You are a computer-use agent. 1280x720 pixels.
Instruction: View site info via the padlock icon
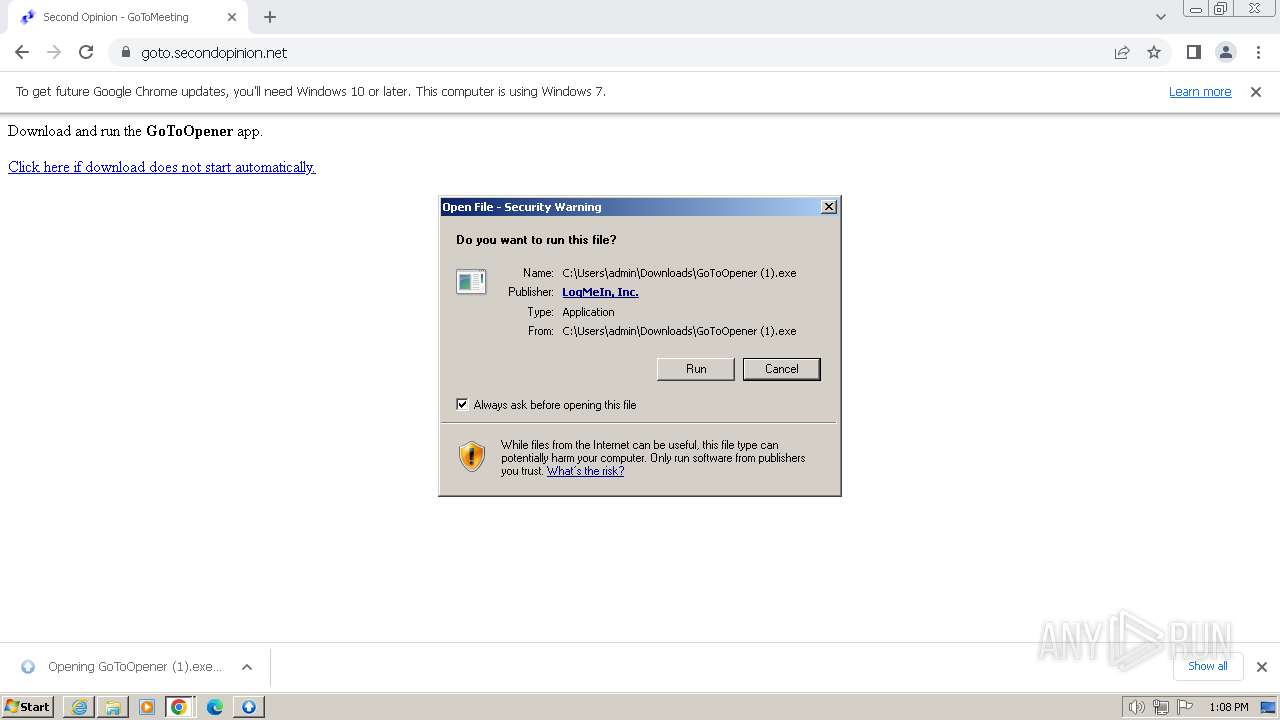click(x=125, y=52)
